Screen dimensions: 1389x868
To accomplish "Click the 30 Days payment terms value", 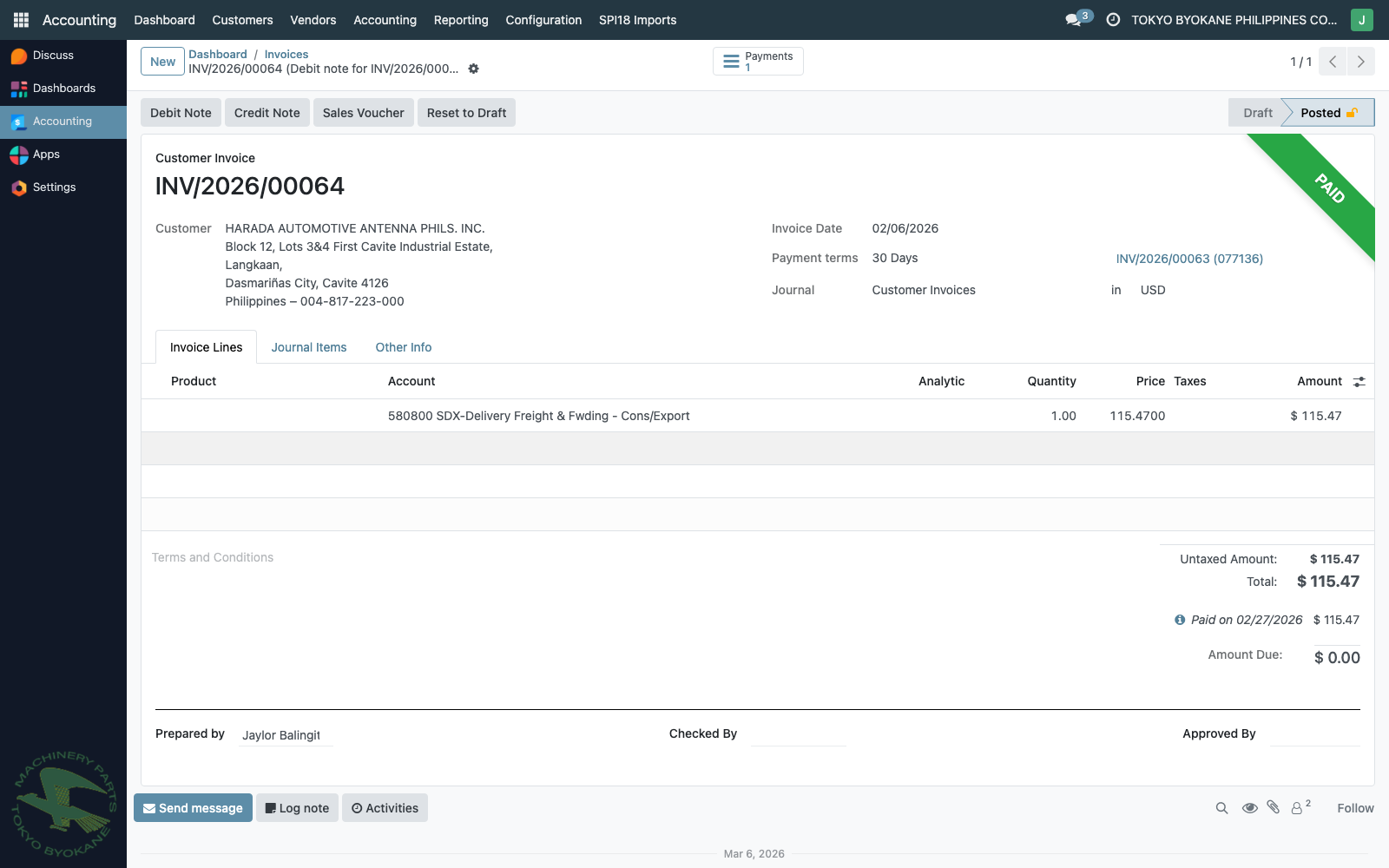I will 895,258.
